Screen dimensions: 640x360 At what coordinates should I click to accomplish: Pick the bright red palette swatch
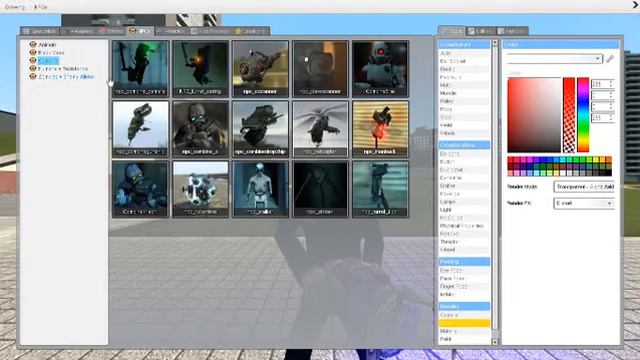(x=511, y=160)
